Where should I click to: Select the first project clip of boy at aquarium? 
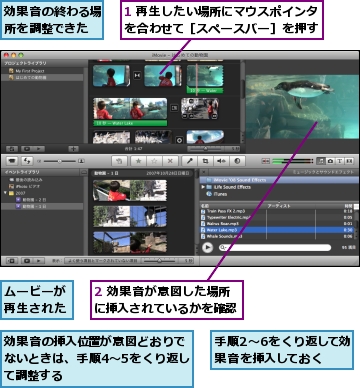pyautogui.click(x=111, y=76)
